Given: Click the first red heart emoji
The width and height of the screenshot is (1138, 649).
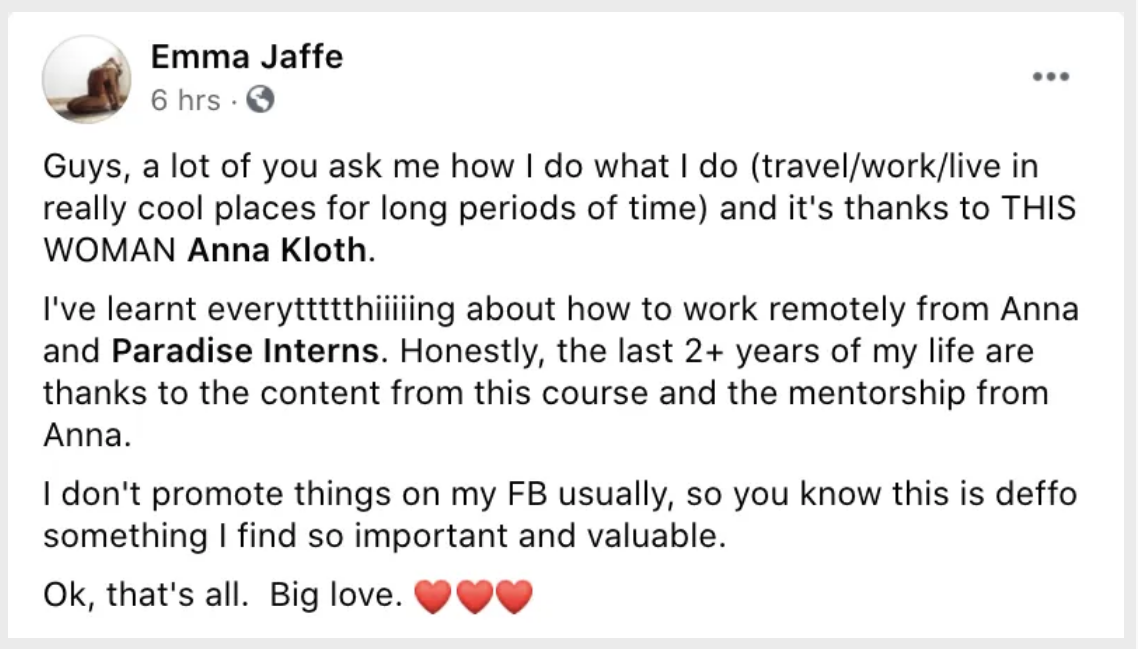Looking at the screenshot, I should (x=433, y=597).
